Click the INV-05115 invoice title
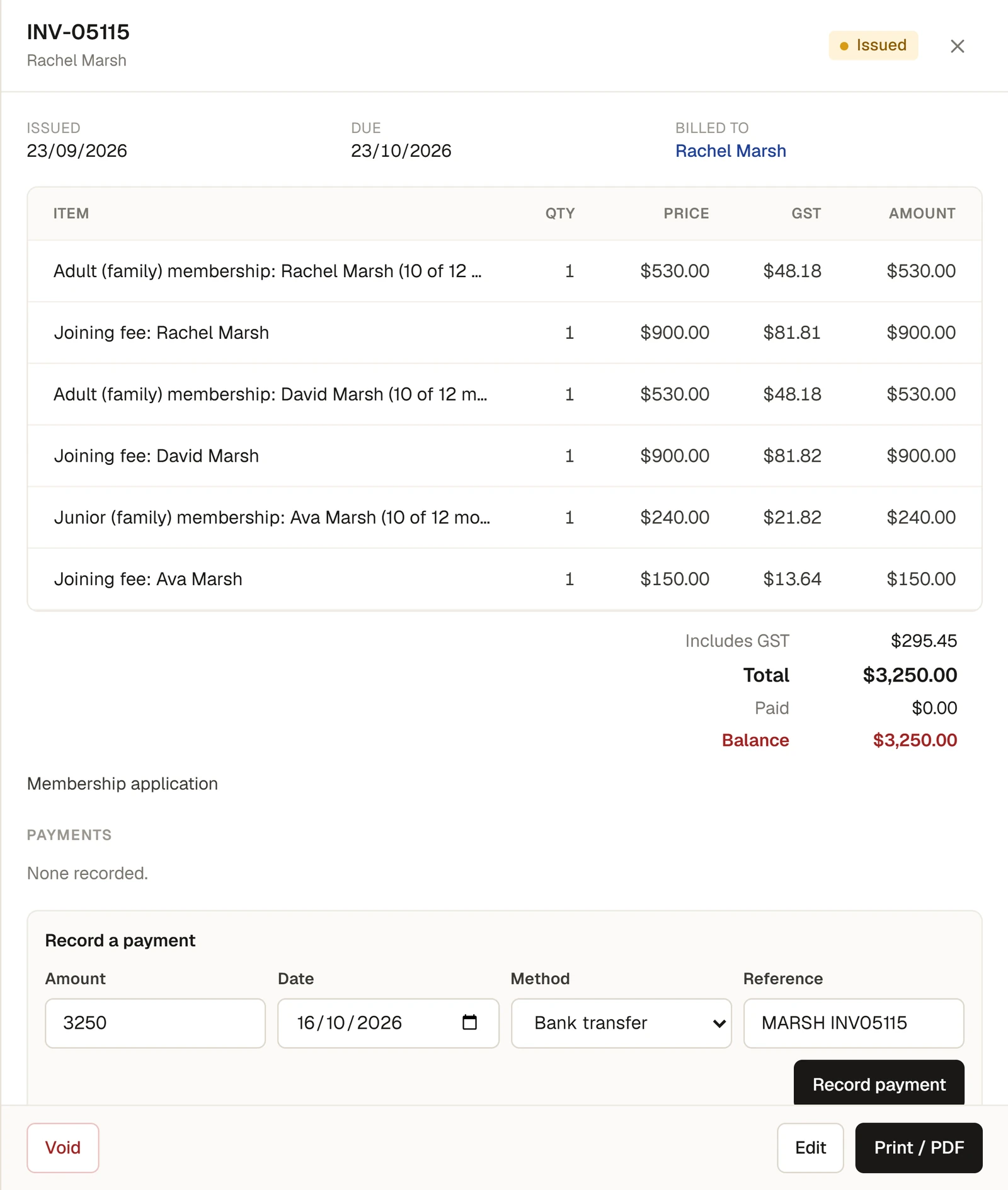 pos(78,32)
